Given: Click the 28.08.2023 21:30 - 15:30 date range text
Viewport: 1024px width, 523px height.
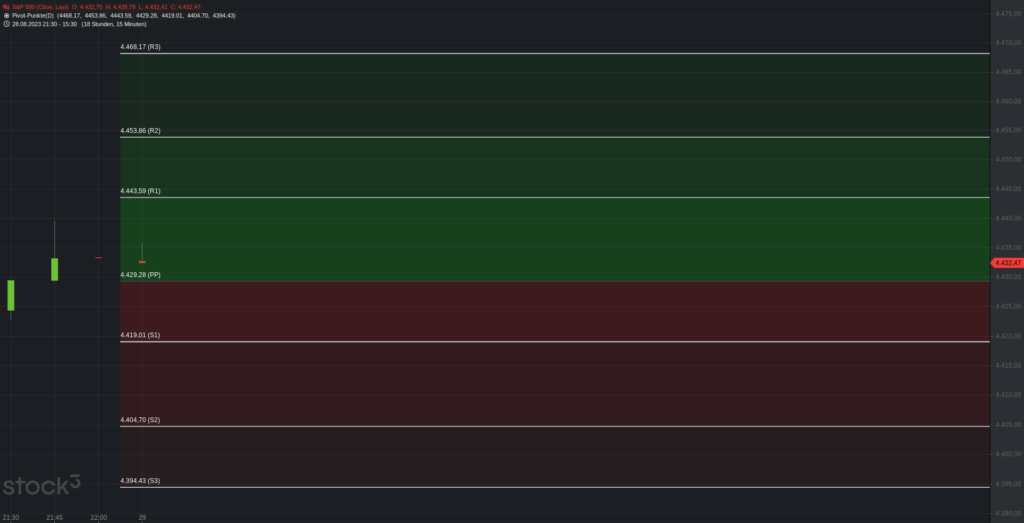Looking at the screenshot, I should pos(45,24).
